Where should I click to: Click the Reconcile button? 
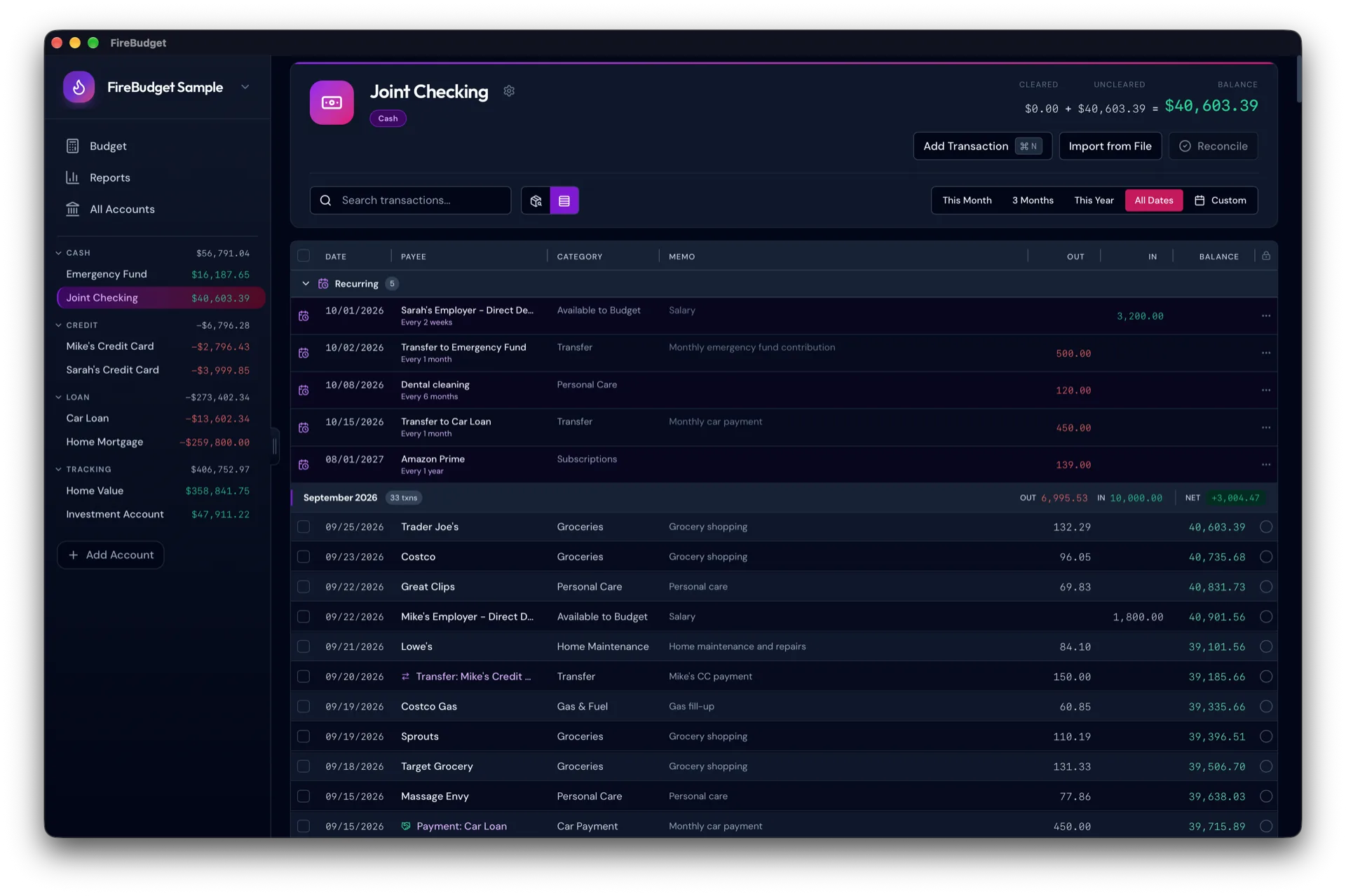point(1213,146)
